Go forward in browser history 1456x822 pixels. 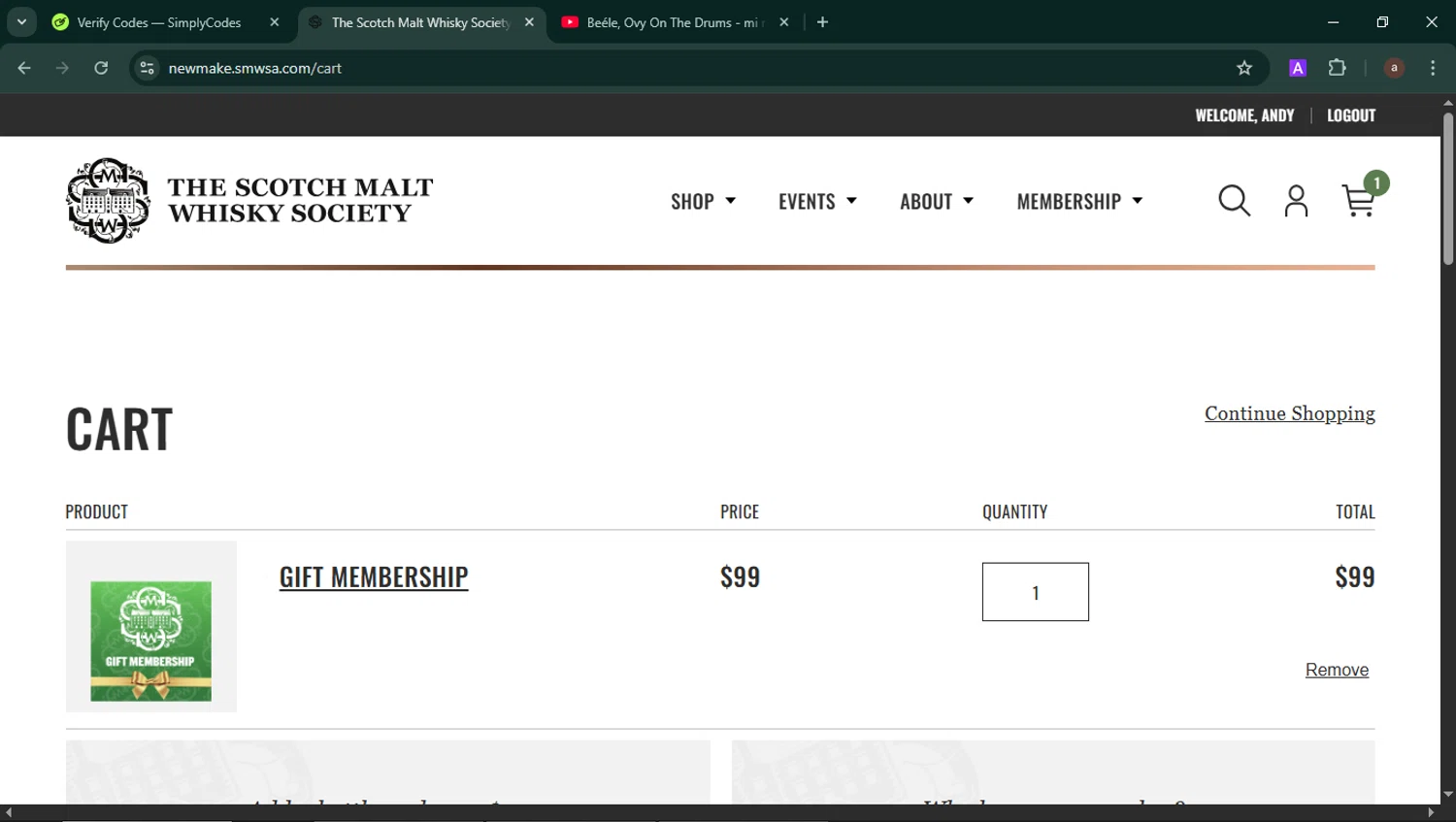pos(62,68)
